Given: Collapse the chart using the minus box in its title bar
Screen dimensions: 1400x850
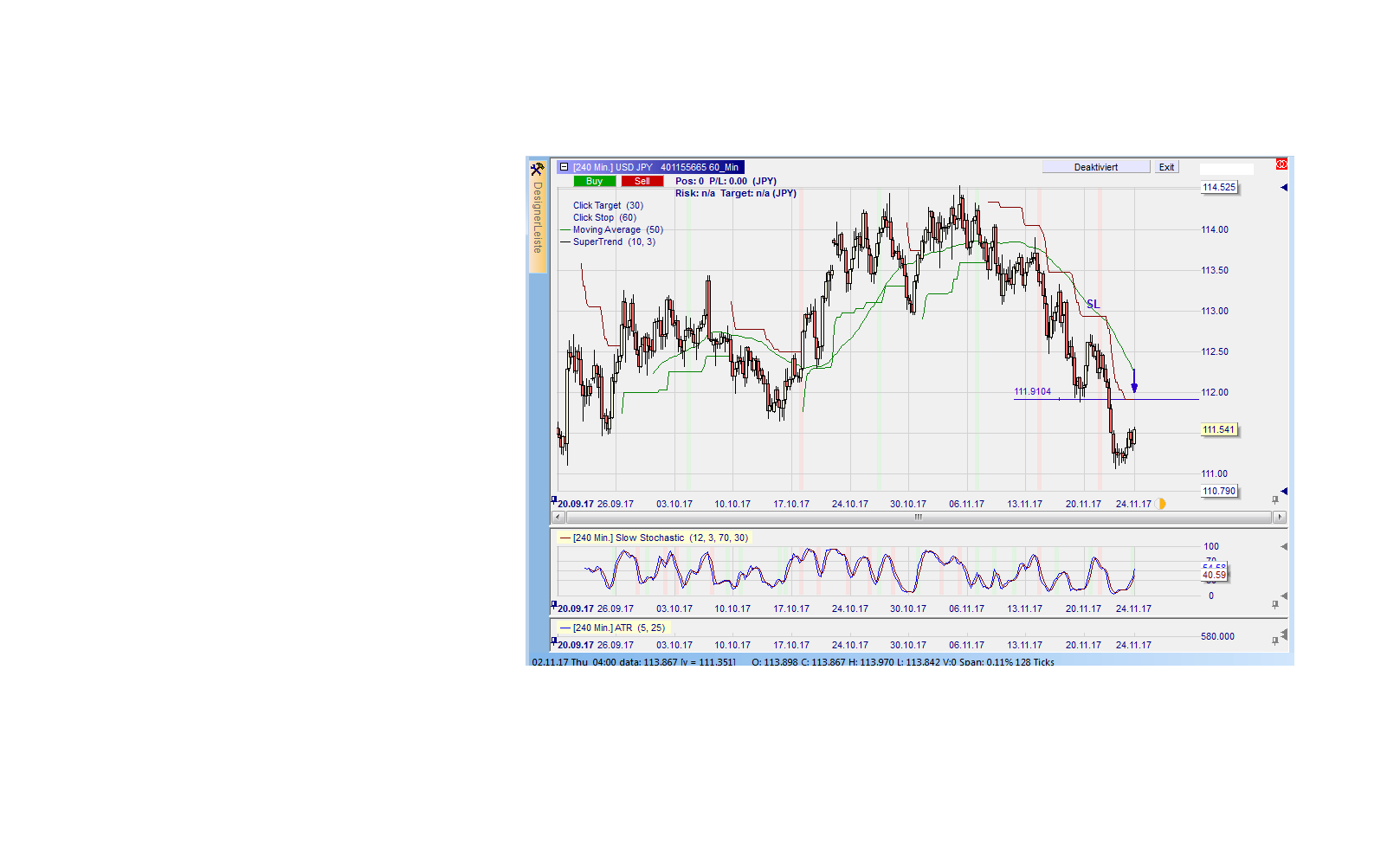Looking at the screenshot, I should 563,166.
